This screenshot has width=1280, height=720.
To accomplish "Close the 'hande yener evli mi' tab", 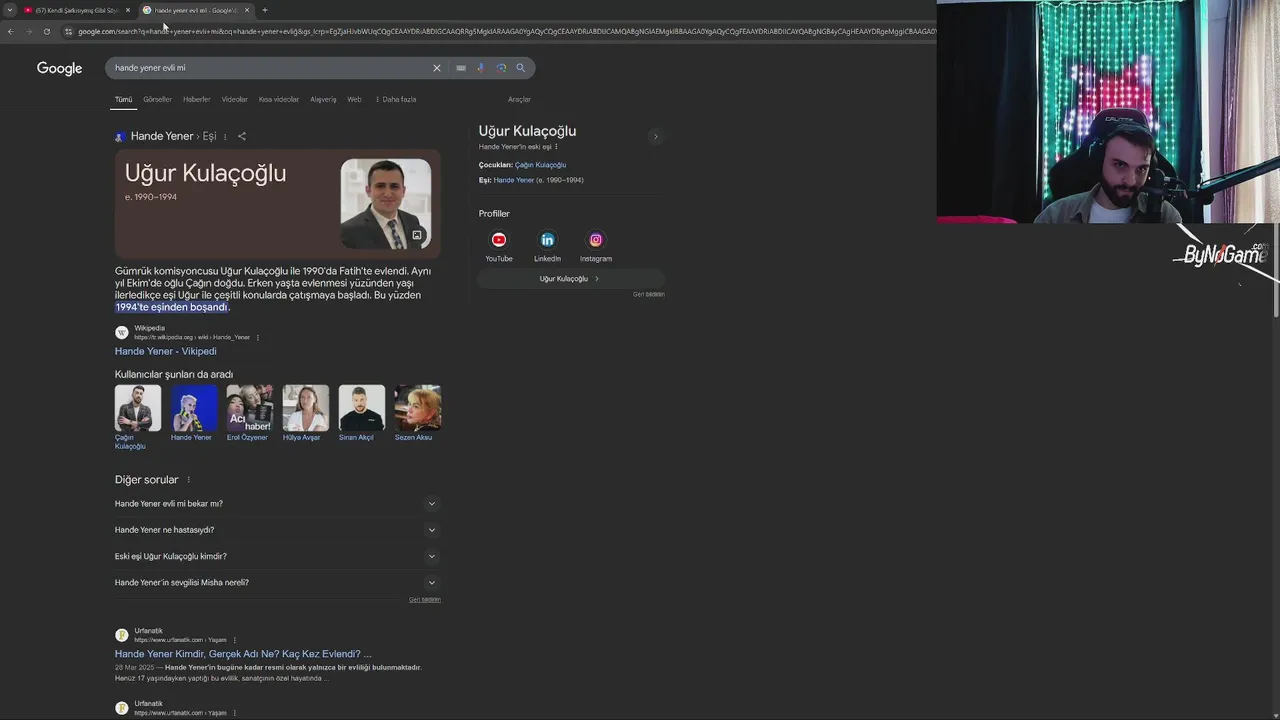I will (x=247, y=10).
